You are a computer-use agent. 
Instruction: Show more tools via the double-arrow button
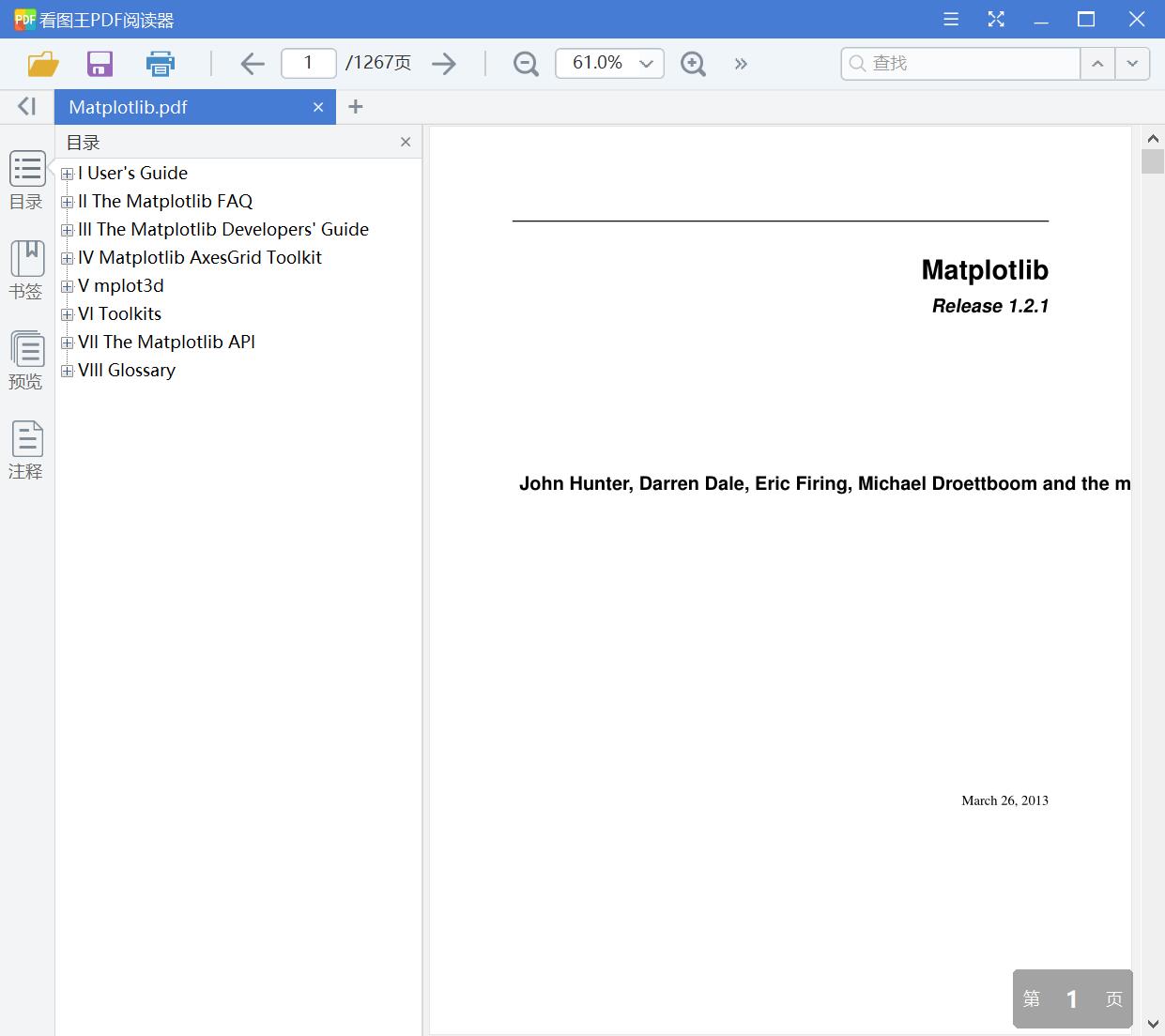pyautogui.click(x=741, y=63)
